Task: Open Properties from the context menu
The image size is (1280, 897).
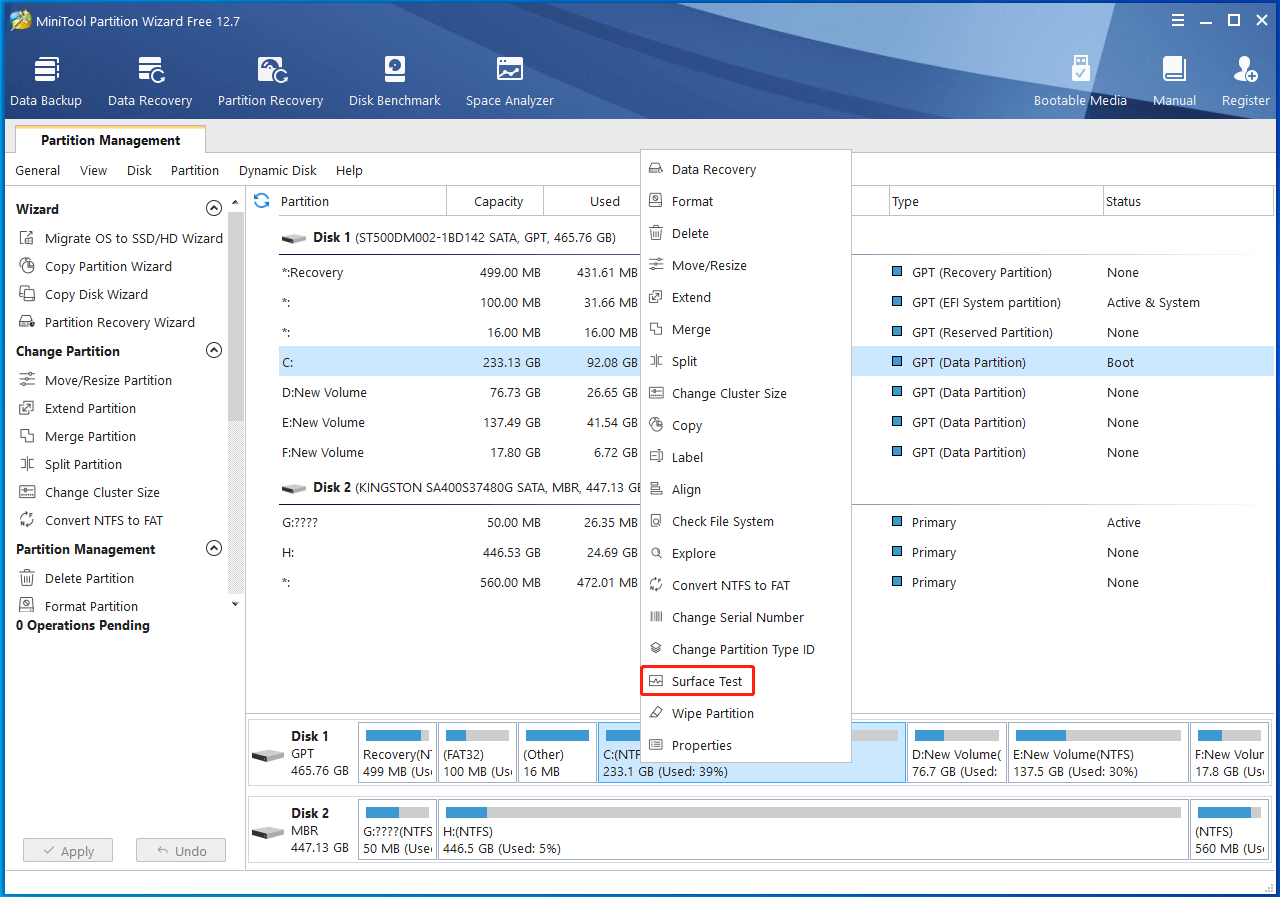Action: [x=745, y=745]
